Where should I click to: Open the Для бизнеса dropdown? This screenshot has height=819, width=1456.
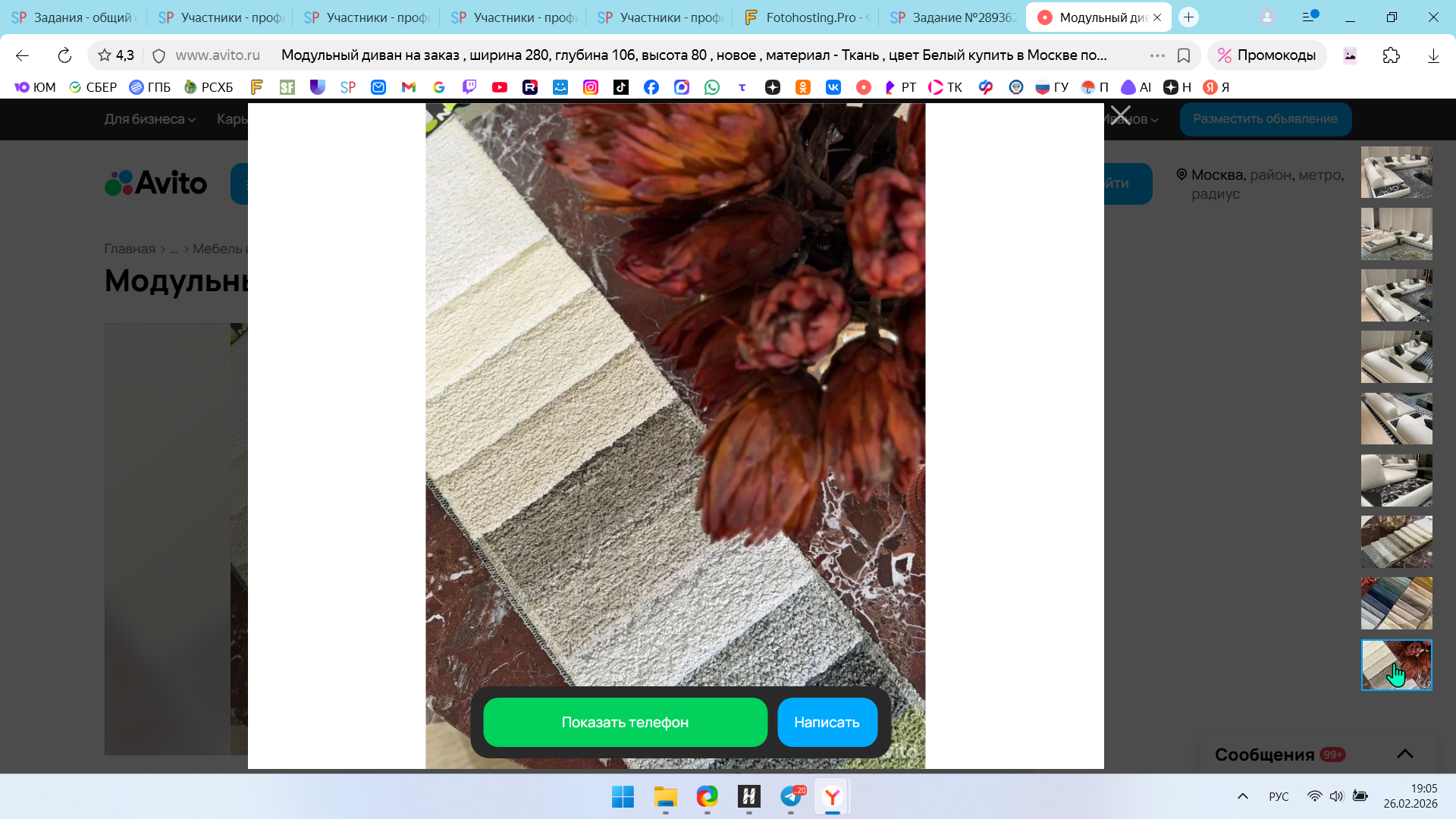149,119
